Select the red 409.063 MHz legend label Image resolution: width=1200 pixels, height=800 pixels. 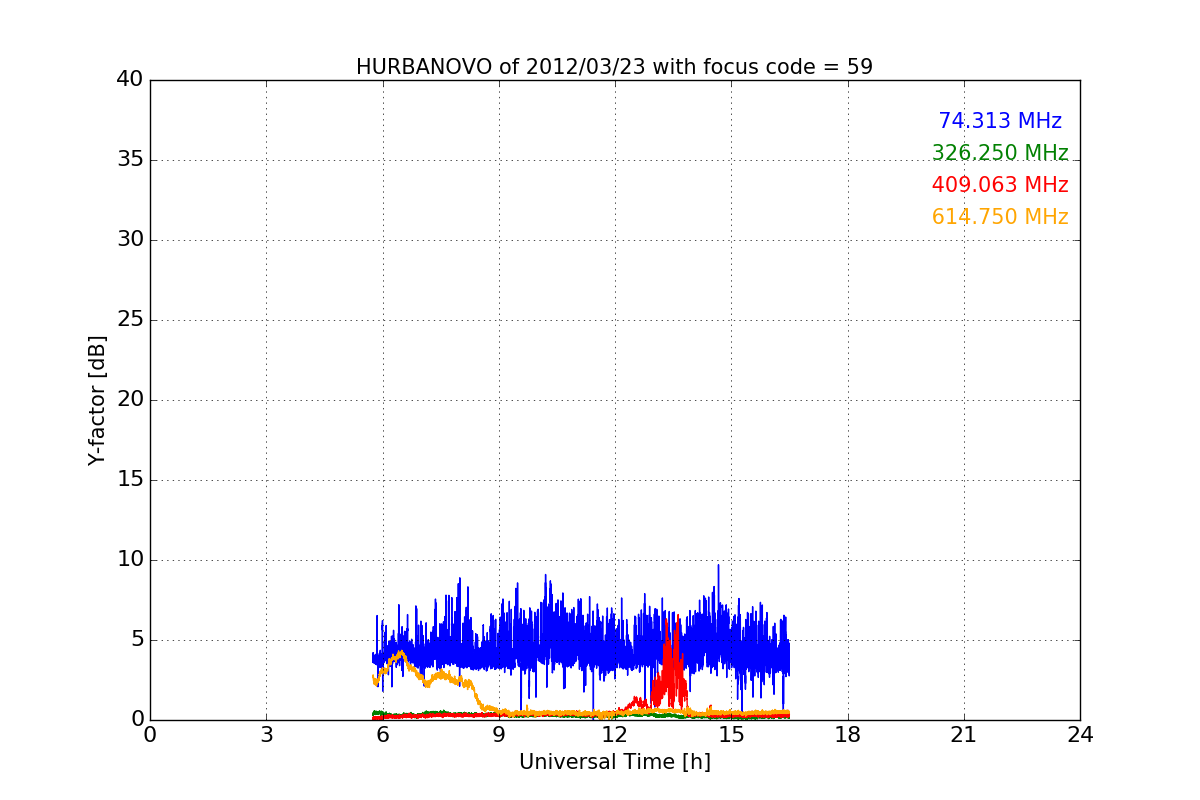(1000, 185)
